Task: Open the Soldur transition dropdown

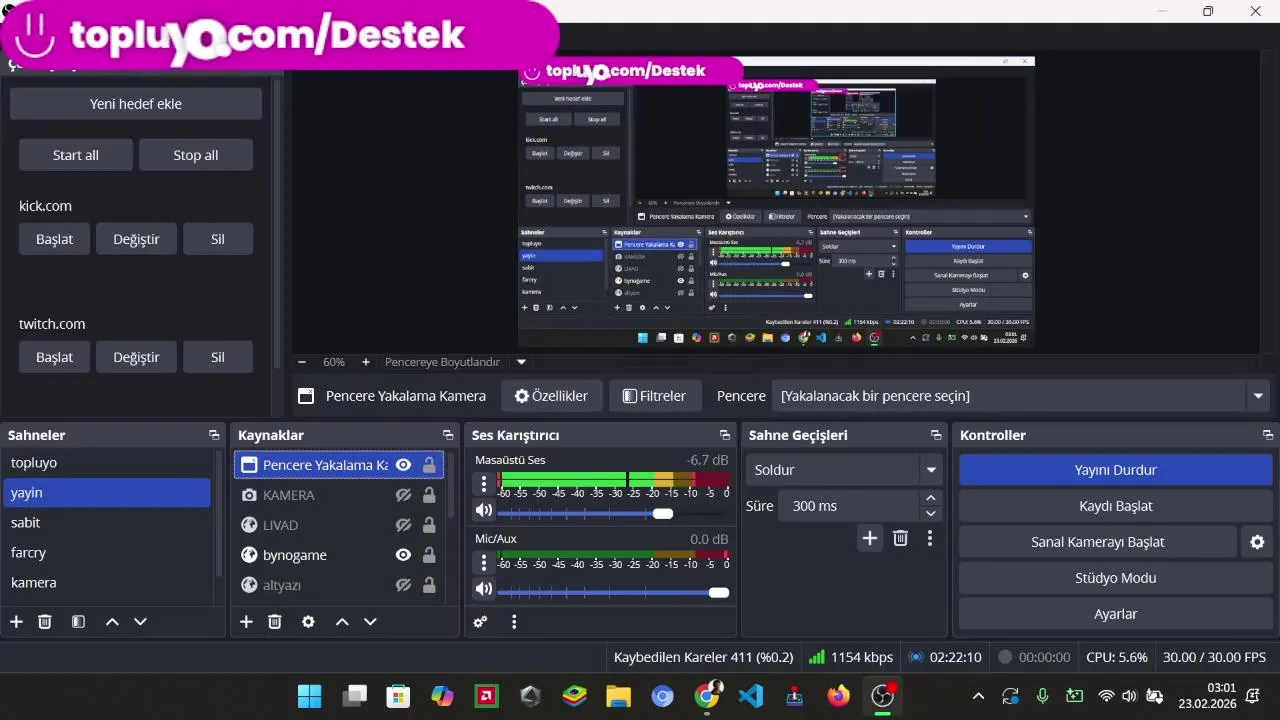Action: coord(845,470)
